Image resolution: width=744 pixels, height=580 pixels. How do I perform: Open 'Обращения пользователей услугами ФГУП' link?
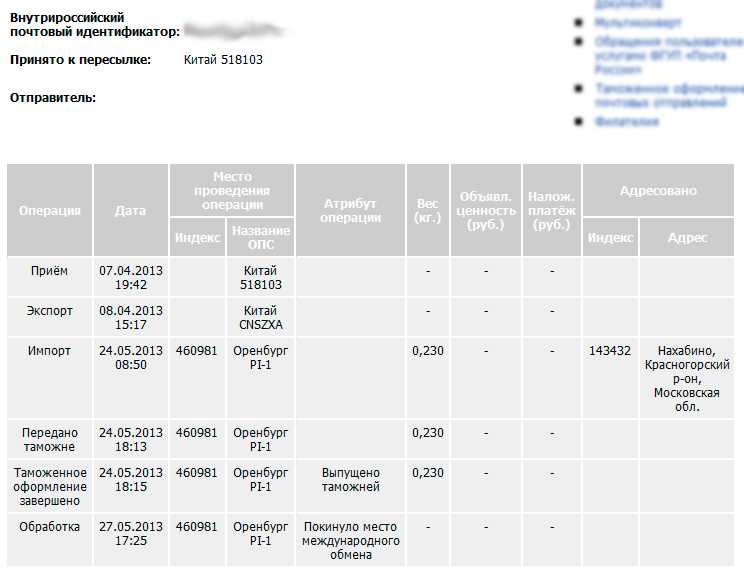[x=669, y=56]
